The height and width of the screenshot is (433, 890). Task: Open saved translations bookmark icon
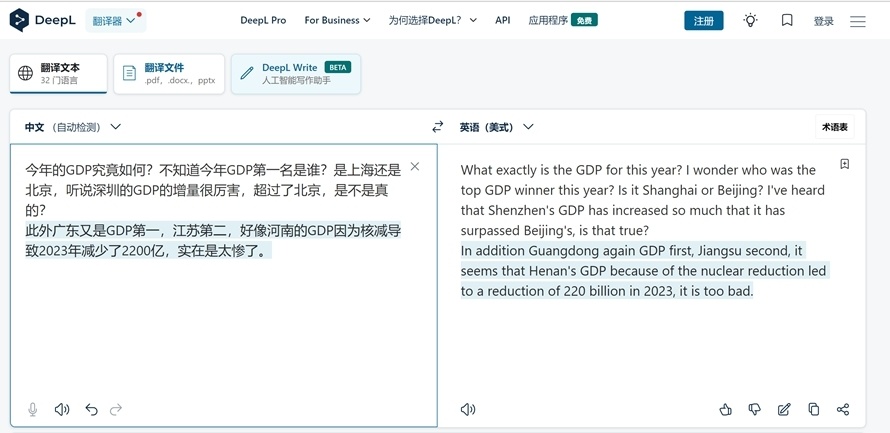pyautogui.click(x=787, y=21)
